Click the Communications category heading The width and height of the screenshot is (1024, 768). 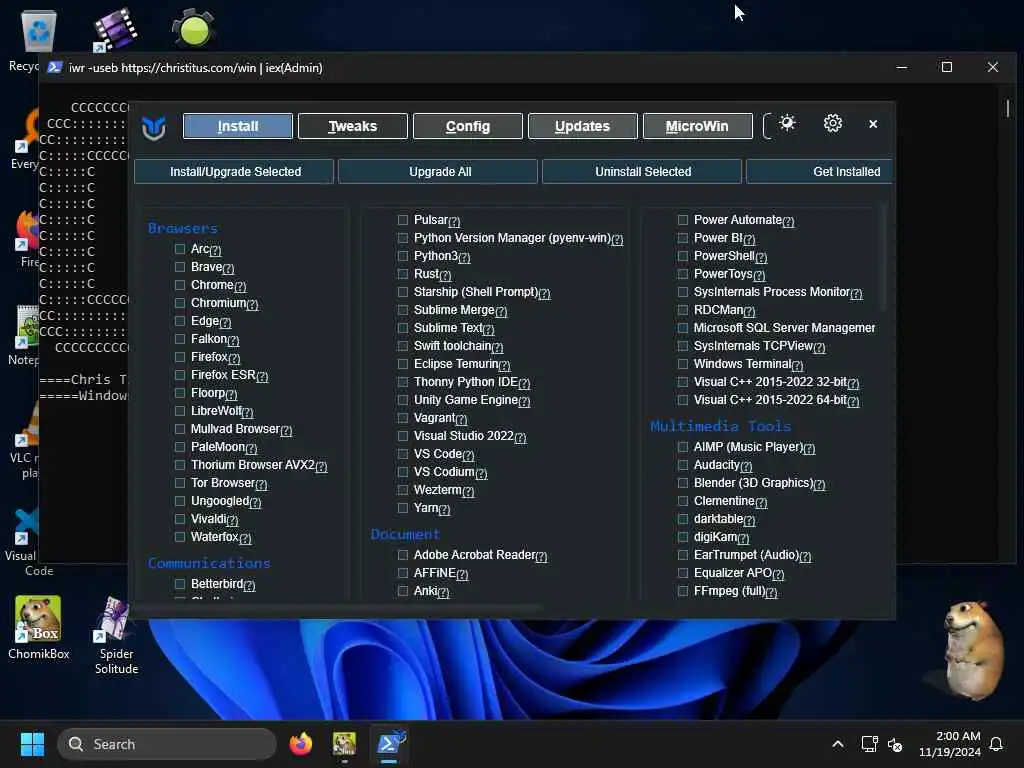pyautogui.click(x=209, y=563)
